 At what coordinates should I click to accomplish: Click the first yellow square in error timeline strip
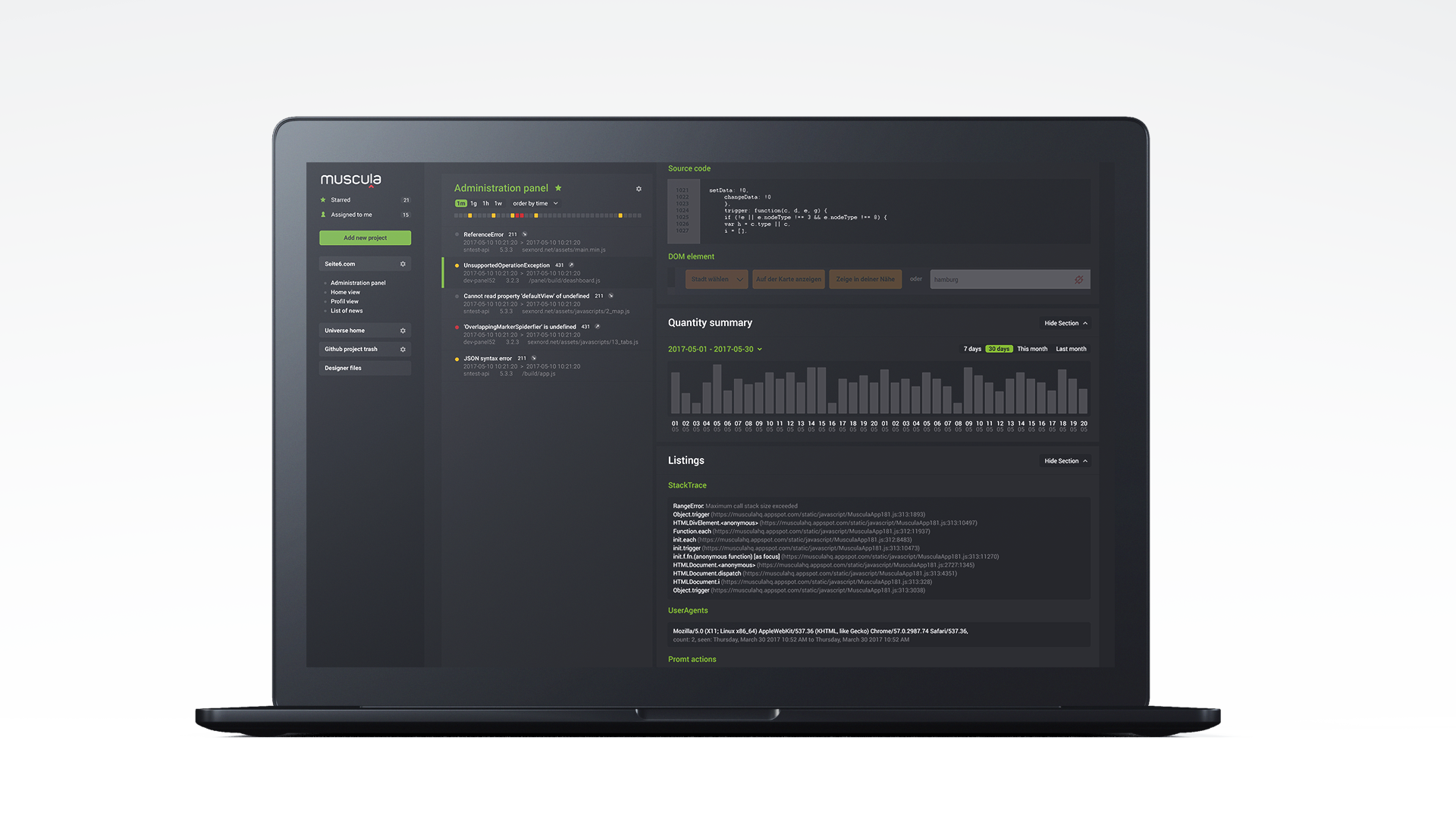(470, 215)
